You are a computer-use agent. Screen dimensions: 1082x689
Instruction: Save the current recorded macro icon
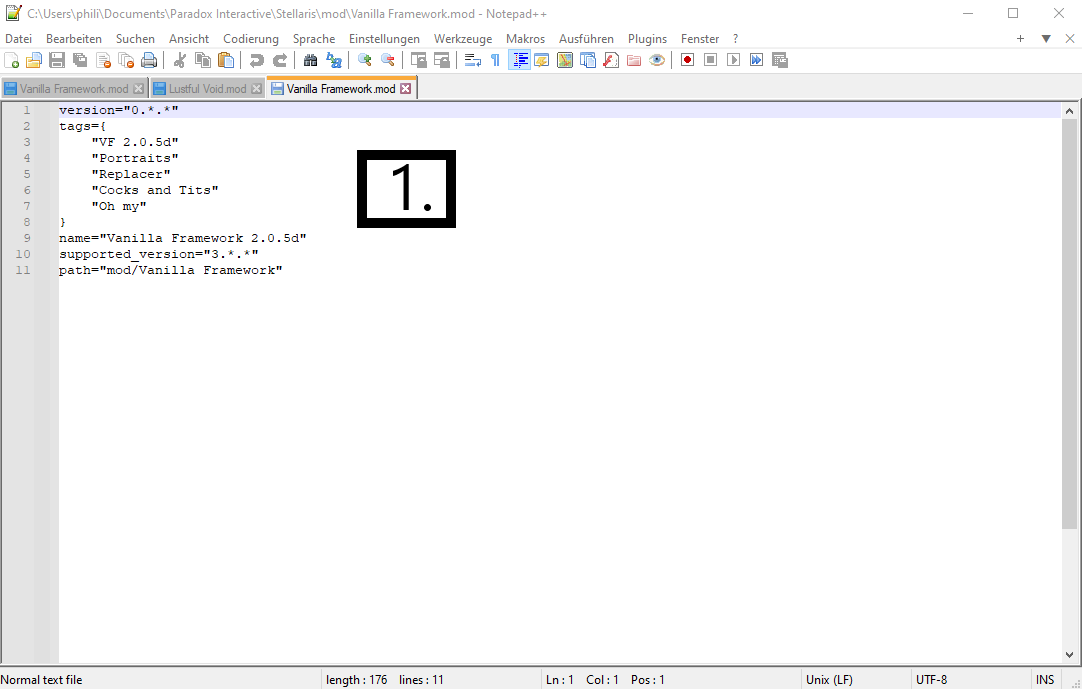[780, 60]
